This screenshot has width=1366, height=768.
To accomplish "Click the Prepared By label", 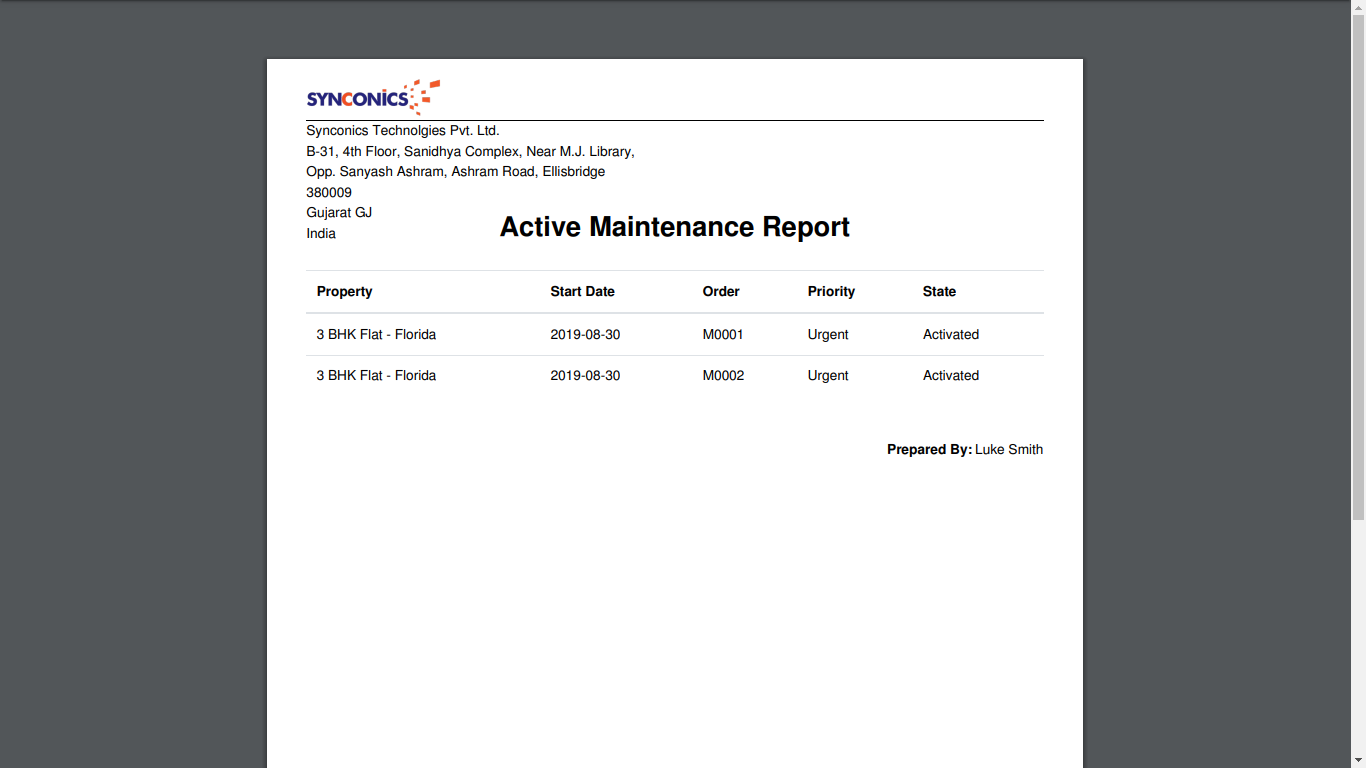I will 929,450.
